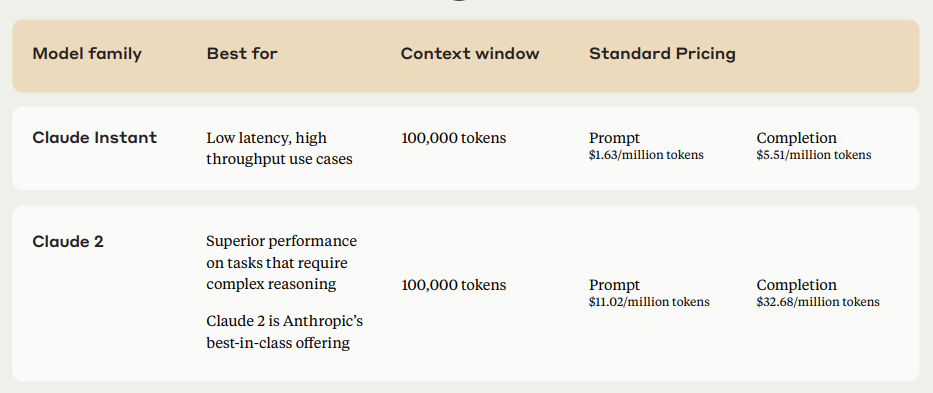Viewport: 933px width, 393px height.
Task: Select the Standard Pricing header text
Action: (x=662, y=54)
